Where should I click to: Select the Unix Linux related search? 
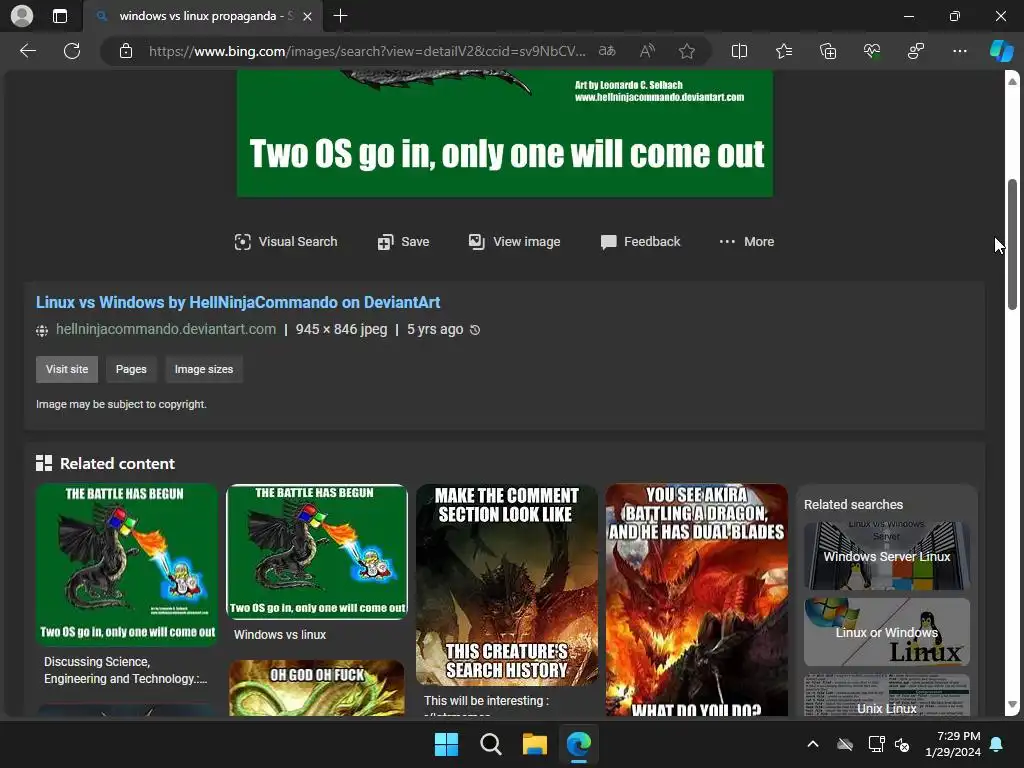pos(887,696)
